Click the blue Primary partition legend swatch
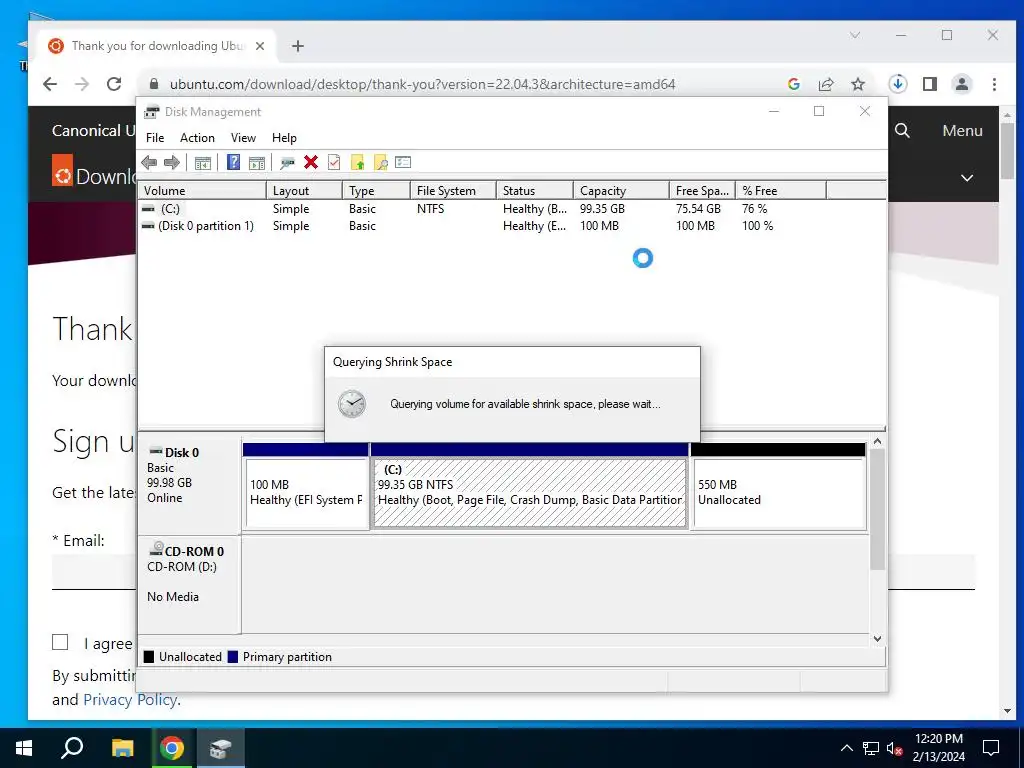The height and width of the screenshot is (768, 1024). 232,657
